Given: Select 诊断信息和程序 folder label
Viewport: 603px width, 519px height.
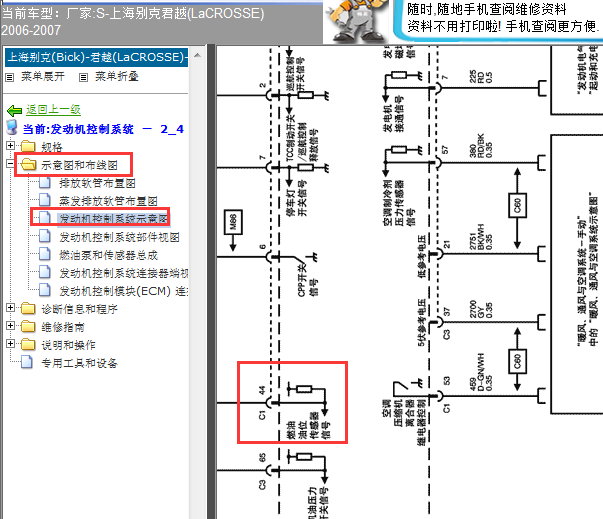Looking at the screenshot, I should click(80, 309).
